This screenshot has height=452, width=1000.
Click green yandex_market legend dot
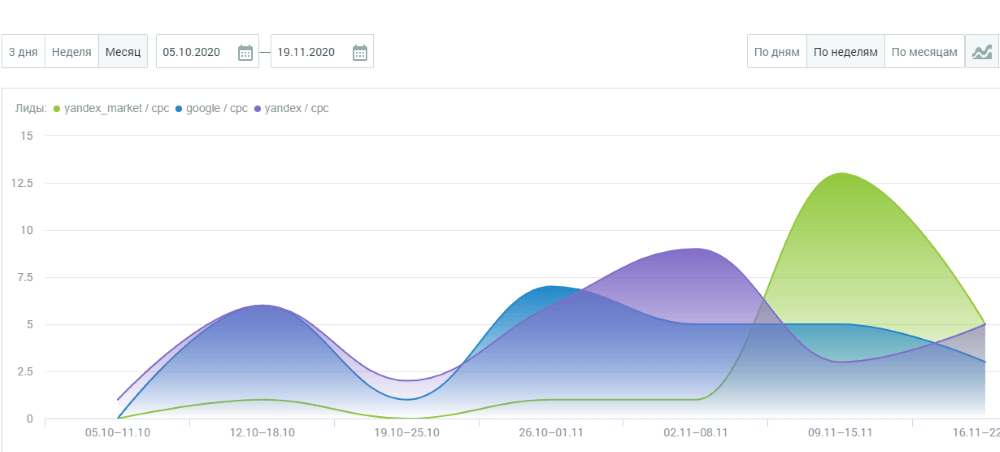pyautogui.click(x=57, y=108)
